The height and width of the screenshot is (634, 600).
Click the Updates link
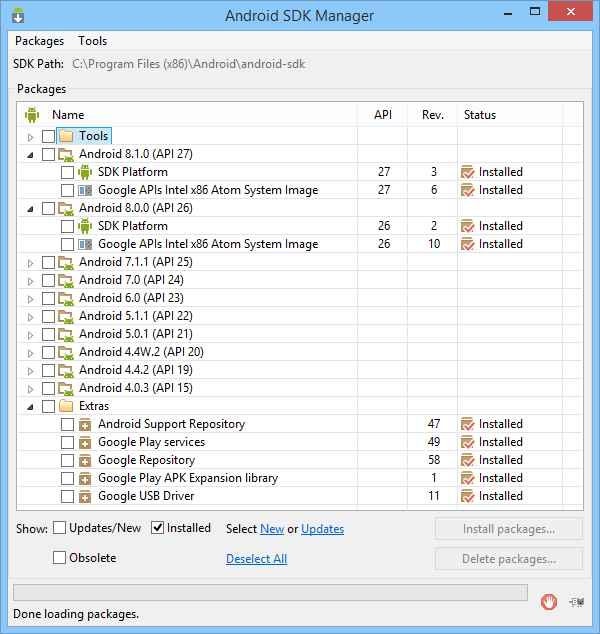click(x=323, y=529)
